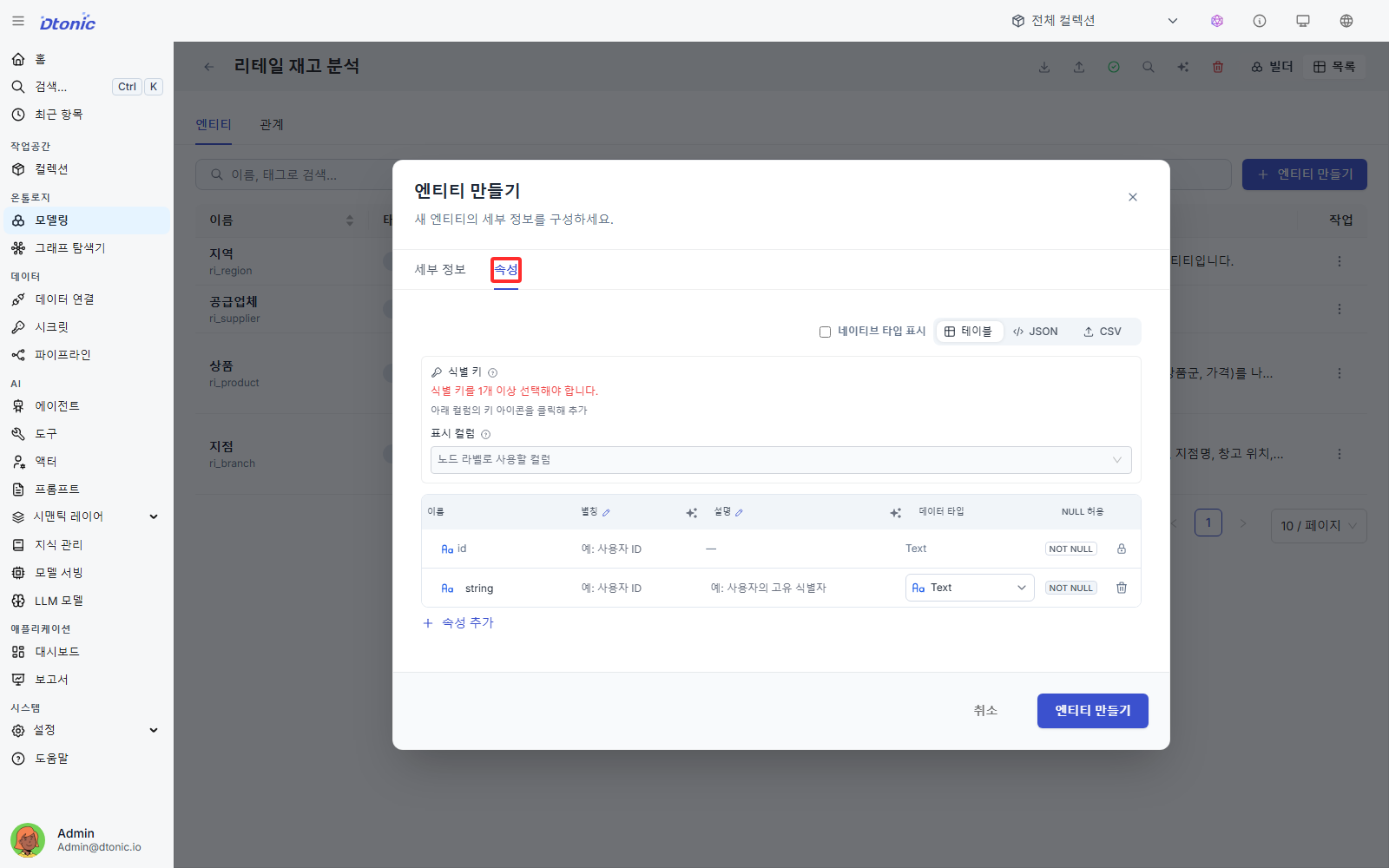Screen dimensions: 1389x868
Task: Confirm with blue 엔티티 만들기 button in dialog
Action: (1093, 711)
